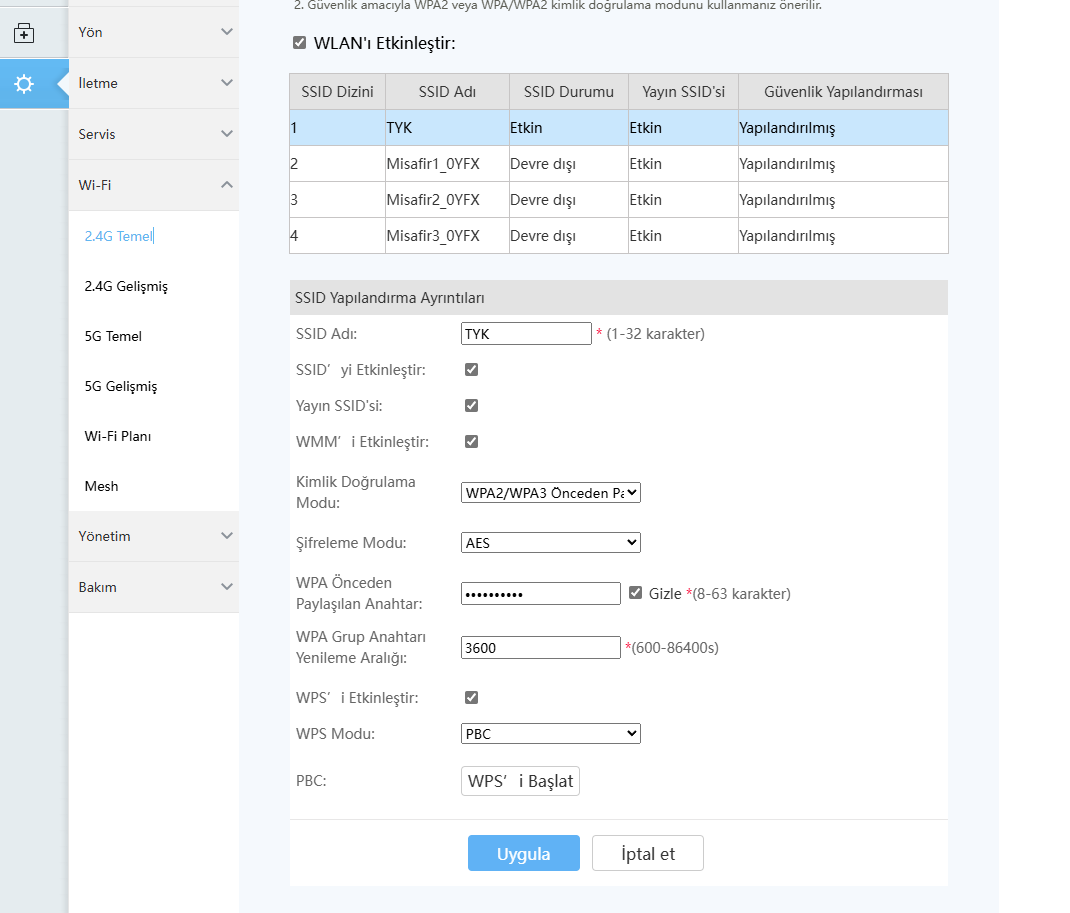Screen dimensions: 1070x913
Task: Go to 2.4G Gelişmiş settings
Action: tap(126, 286)
